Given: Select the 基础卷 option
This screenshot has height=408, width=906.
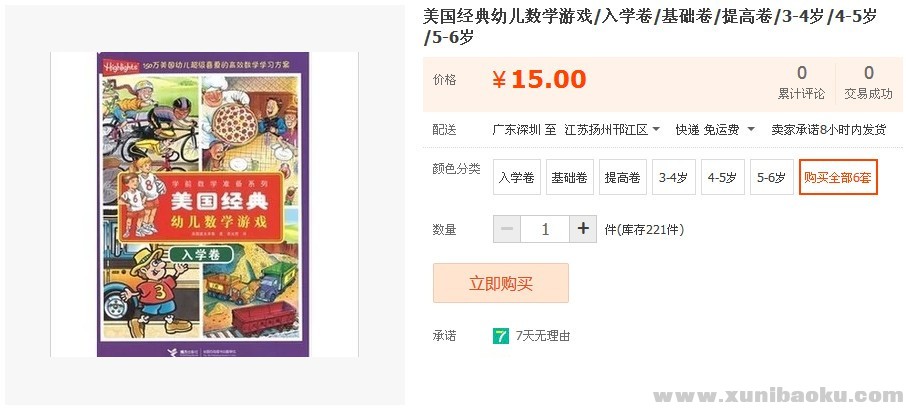Looking at the screenshot, I should pos(570,177).
